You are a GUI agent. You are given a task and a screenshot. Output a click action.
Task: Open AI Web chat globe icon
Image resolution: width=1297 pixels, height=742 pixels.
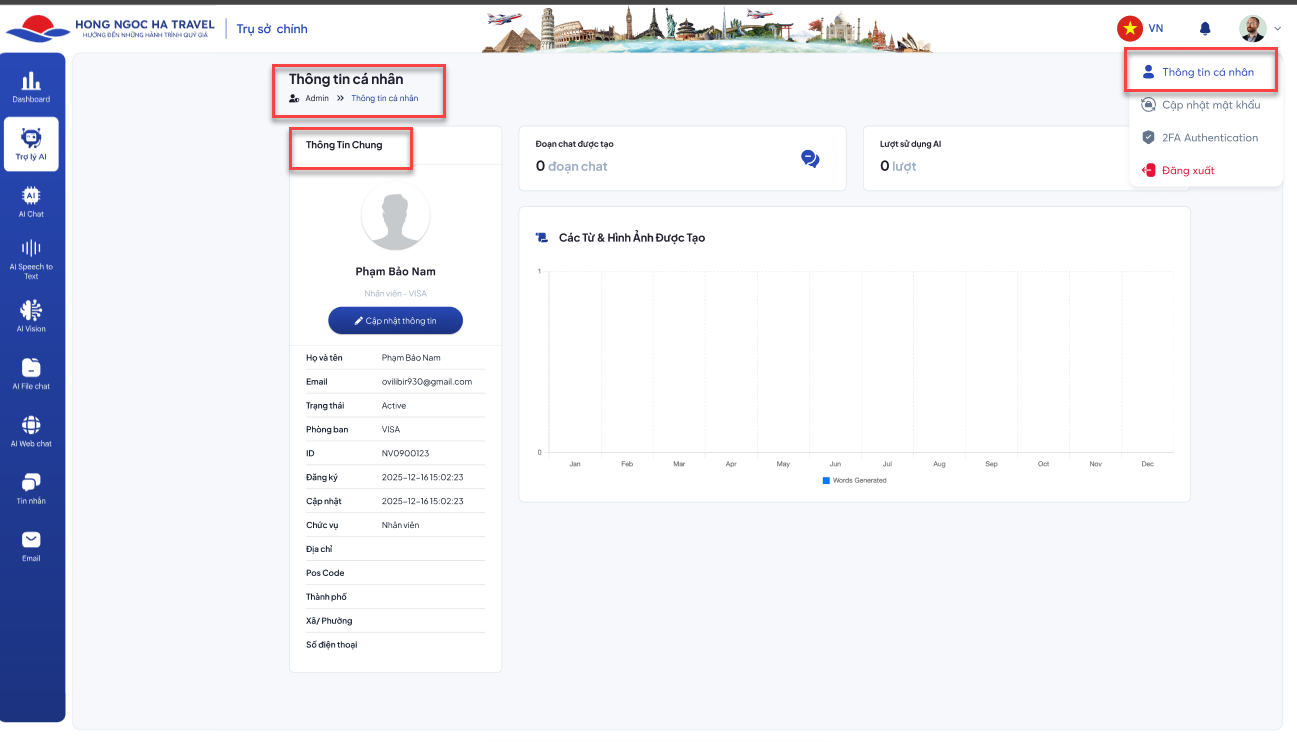(x=31, y=430)
